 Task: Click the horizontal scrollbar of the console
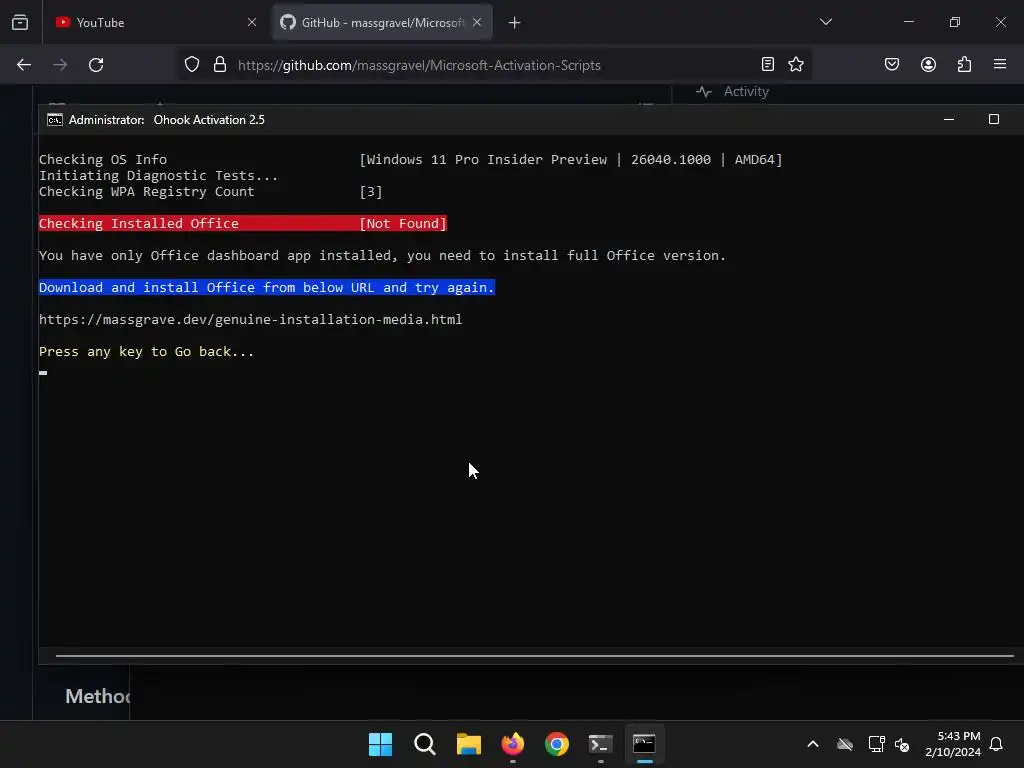pyautogui.click(x=534, y=655)
